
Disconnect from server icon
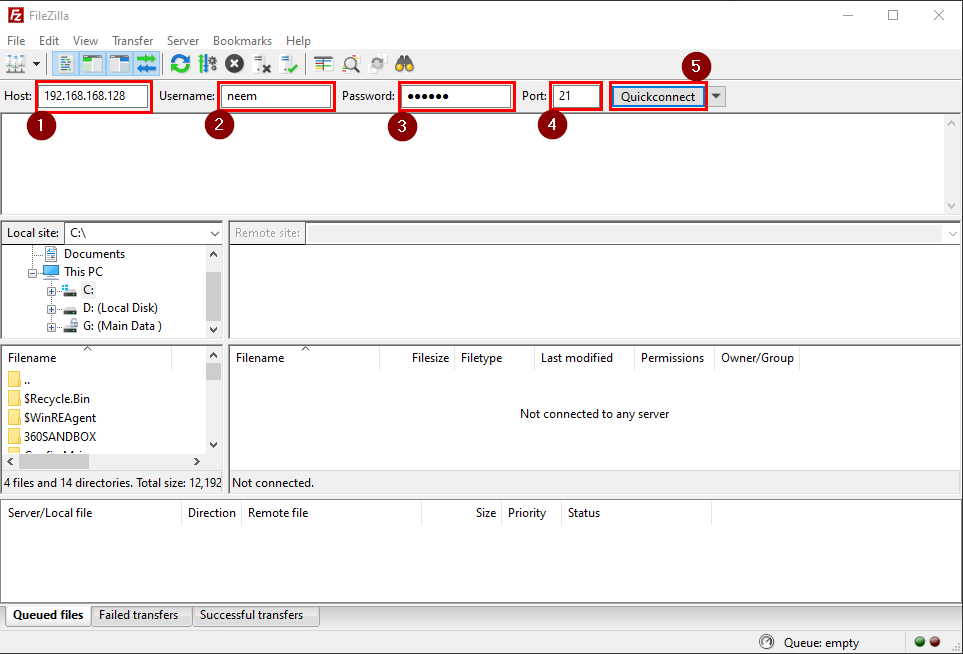pos(262,64)
